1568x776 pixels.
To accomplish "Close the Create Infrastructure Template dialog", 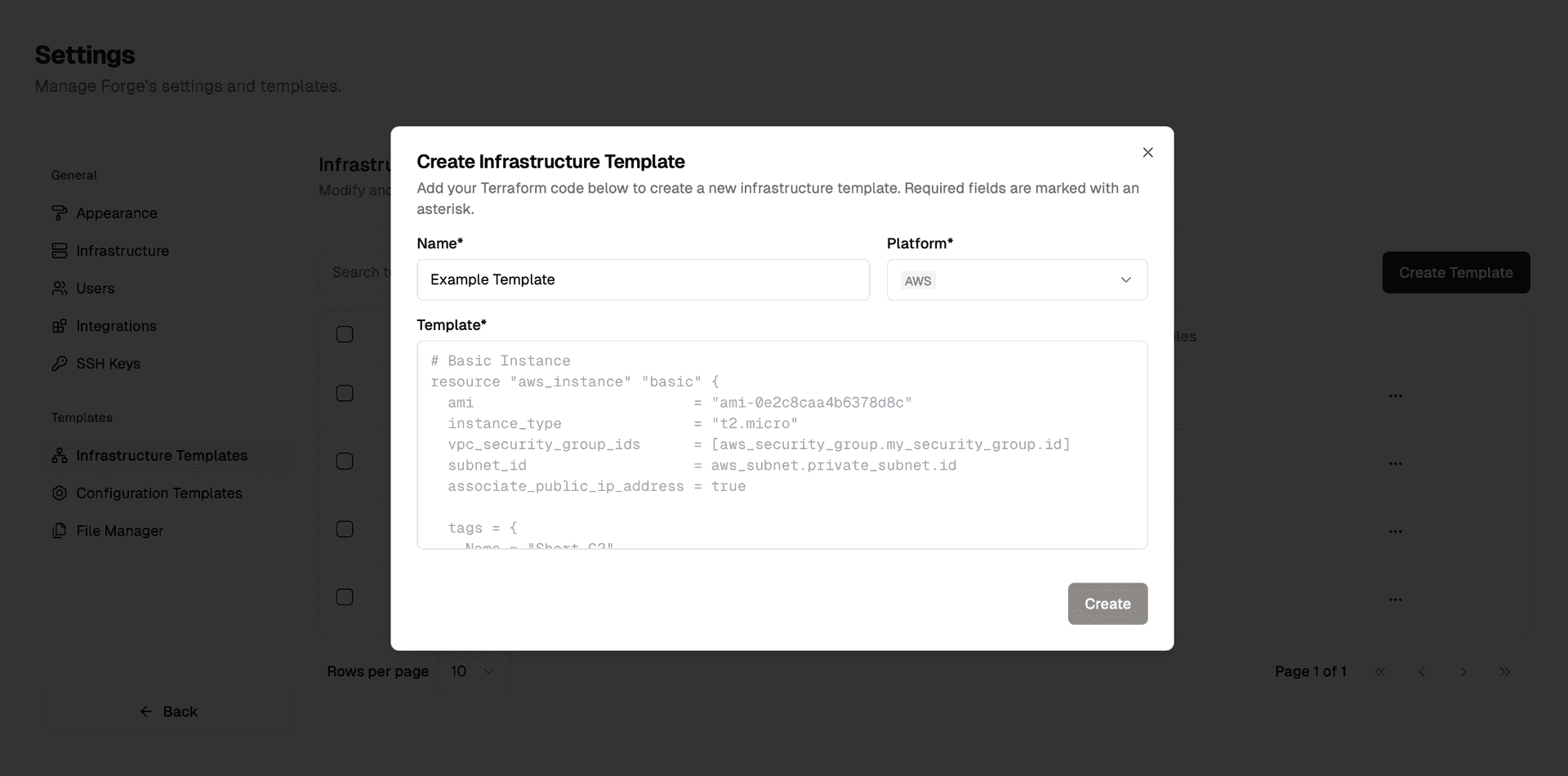I will pyautogui.click(x=1147, y=153).
